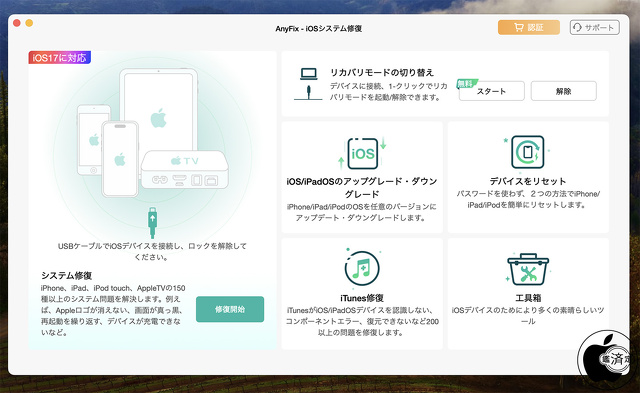Image resolution: width=640 pixels, height=393 pixels.
Task: Click the AnyFix - iOSシステム修復 window title
Action: pyautogui.click(x=318, y=29)
